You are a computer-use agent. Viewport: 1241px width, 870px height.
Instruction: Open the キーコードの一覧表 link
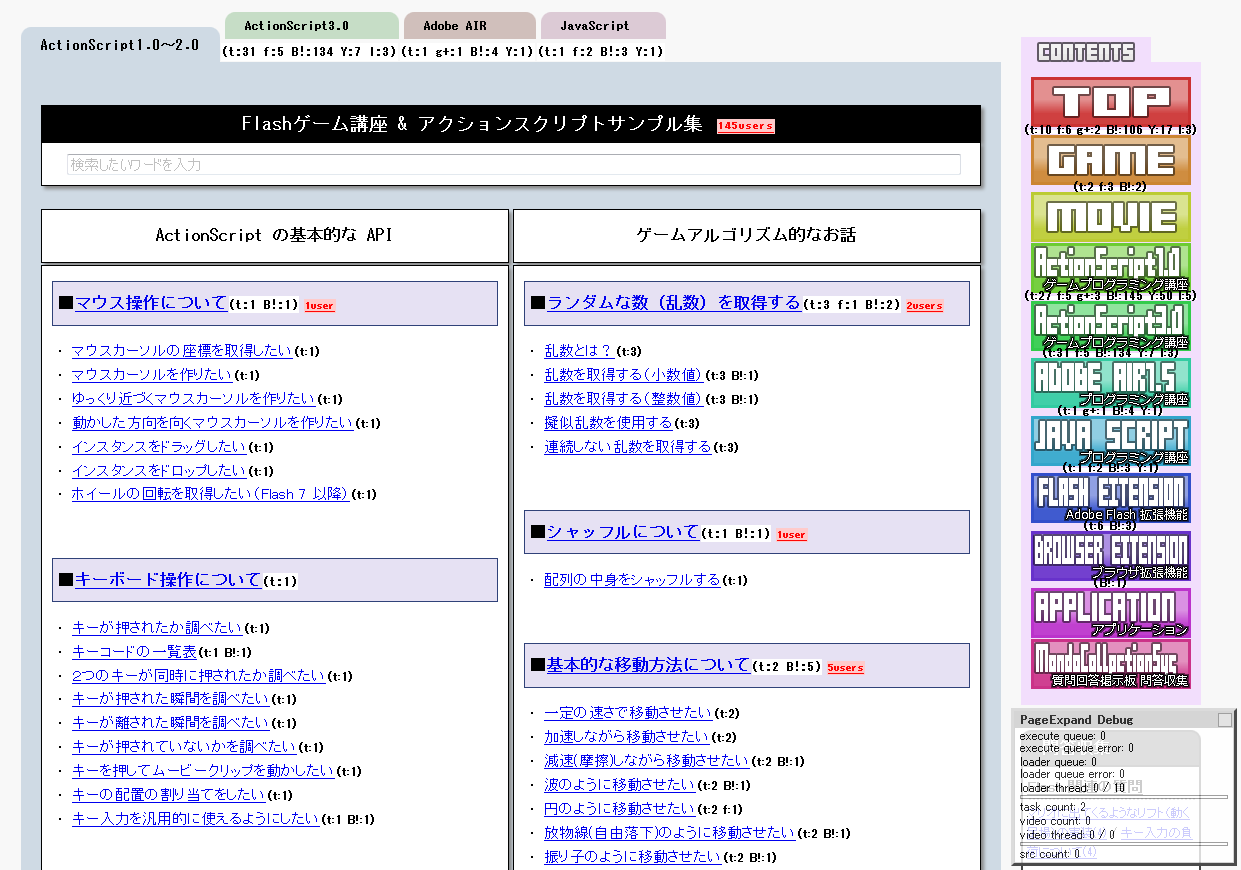pyautogui.click(x=134, y=652)
